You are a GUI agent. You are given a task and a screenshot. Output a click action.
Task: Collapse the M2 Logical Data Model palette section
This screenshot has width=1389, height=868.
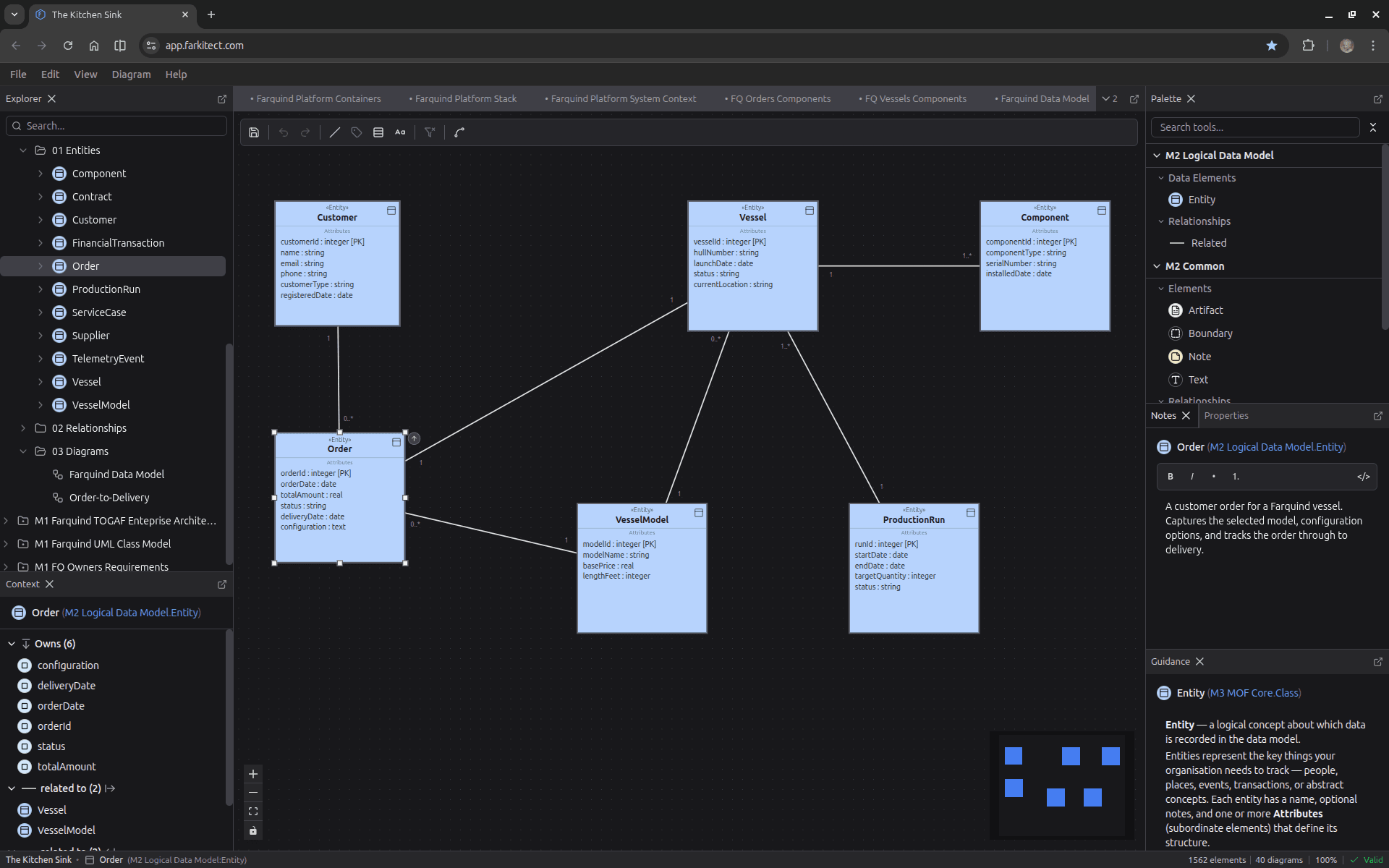pos(1157,156)
